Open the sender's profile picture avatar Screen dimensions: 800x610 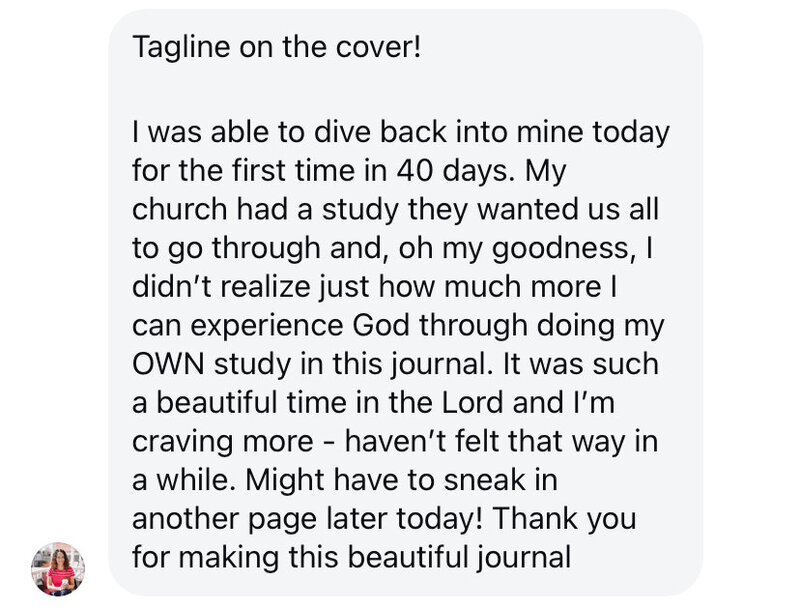click(58, 569)
